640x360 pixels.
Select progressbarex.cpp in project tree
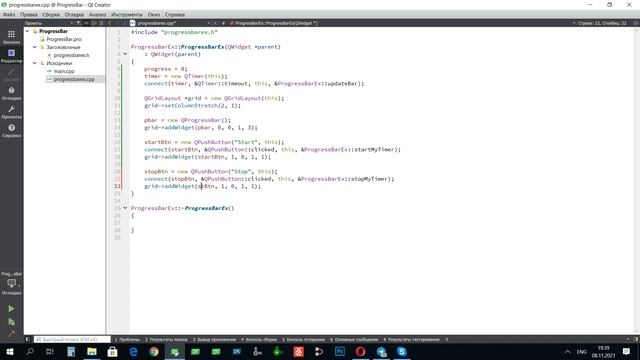pyautogui.click(x=74, y=79)
